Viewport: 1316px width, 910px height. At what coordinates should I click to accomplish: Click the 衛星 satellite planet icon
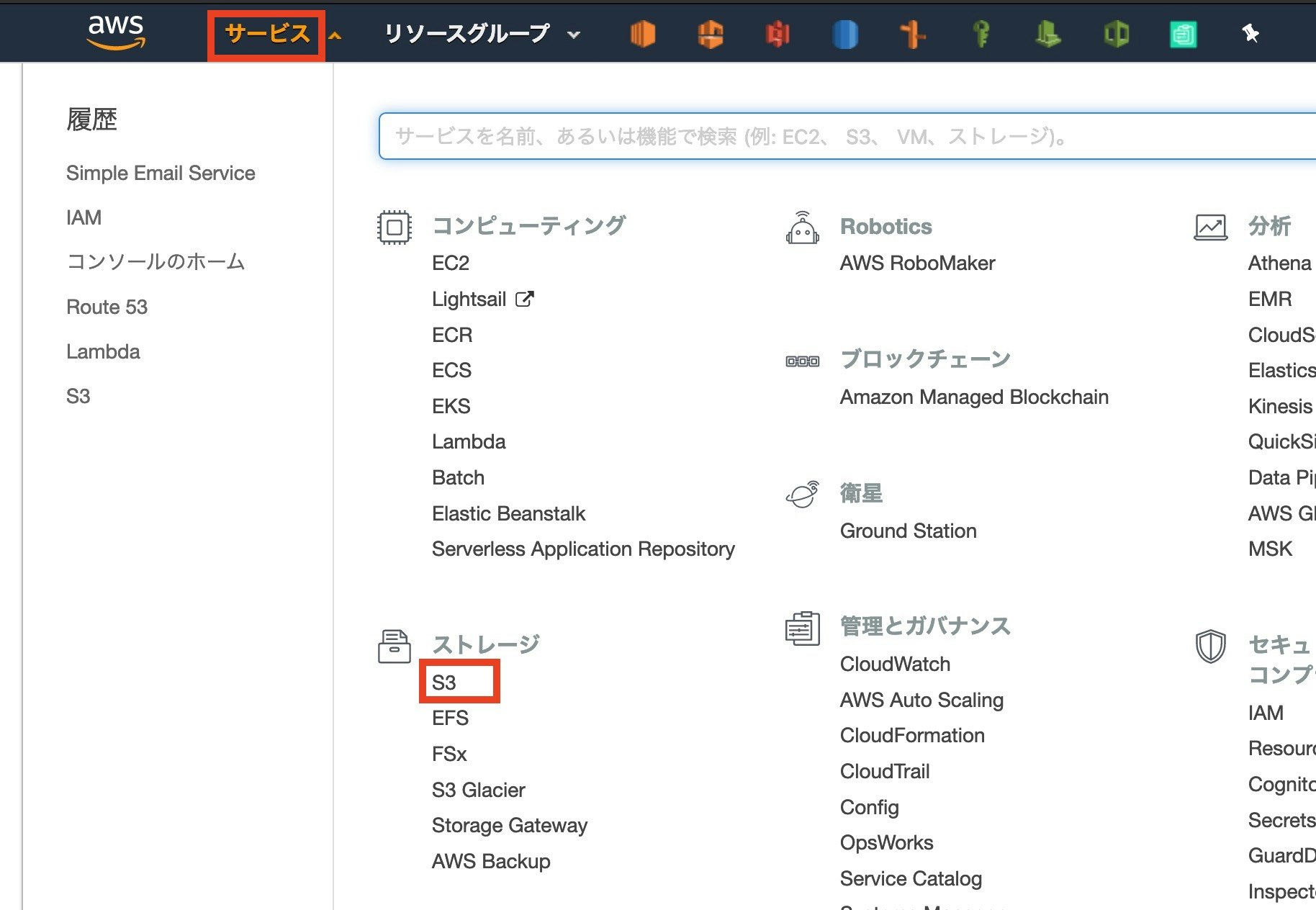click(802, 494)
